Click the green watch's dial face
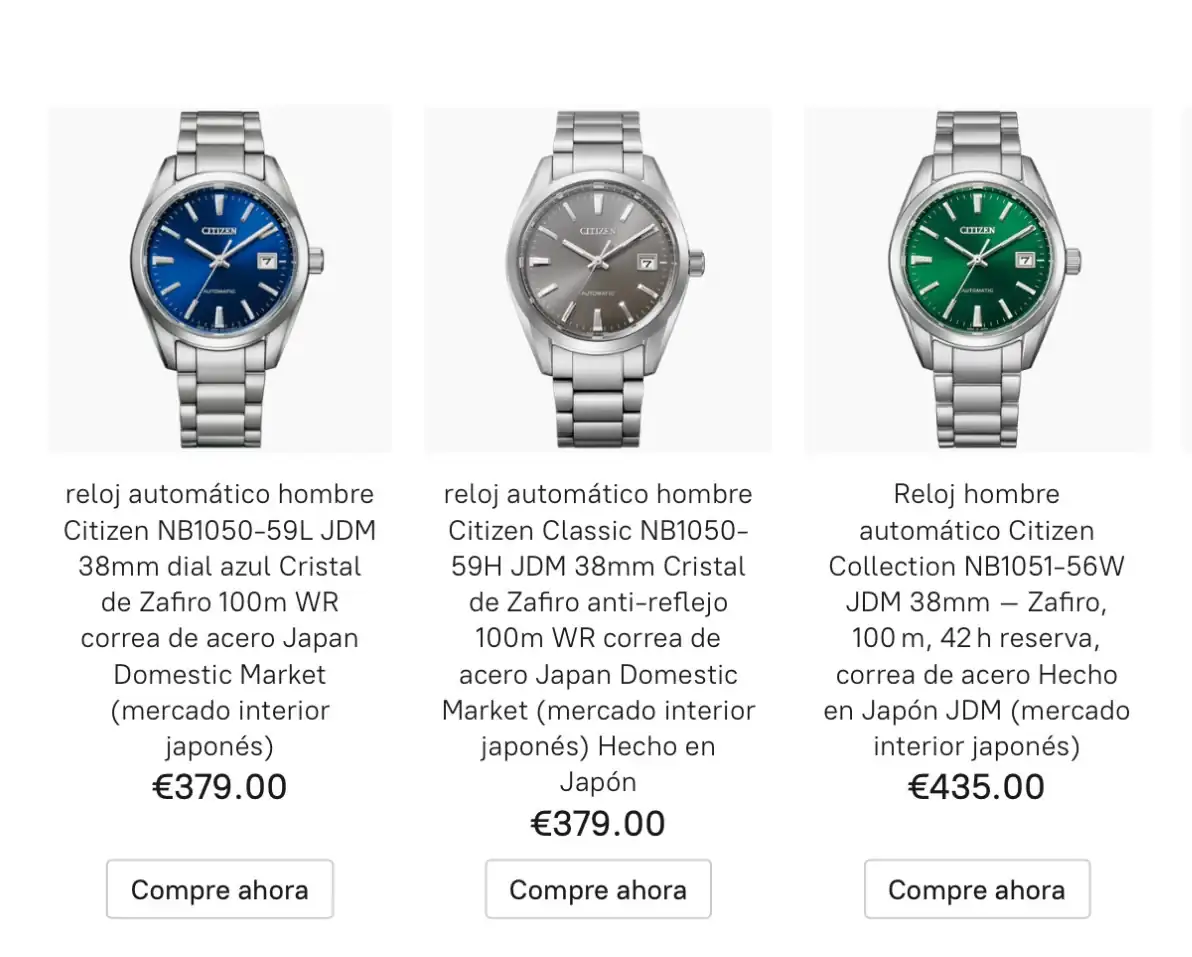 [x=977, y=261]
